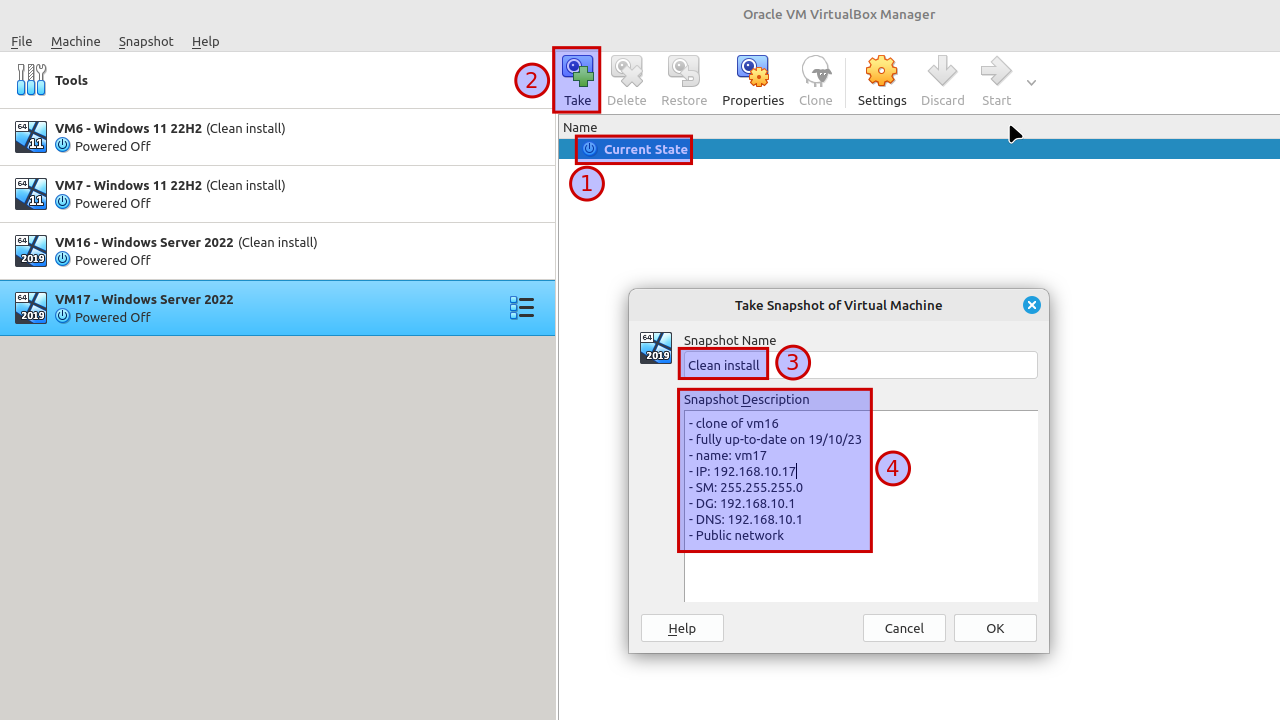The height and width of the screenshot is (720, 1280).
Task: Click the Snapshot Name input field
Action: (860, 365)
